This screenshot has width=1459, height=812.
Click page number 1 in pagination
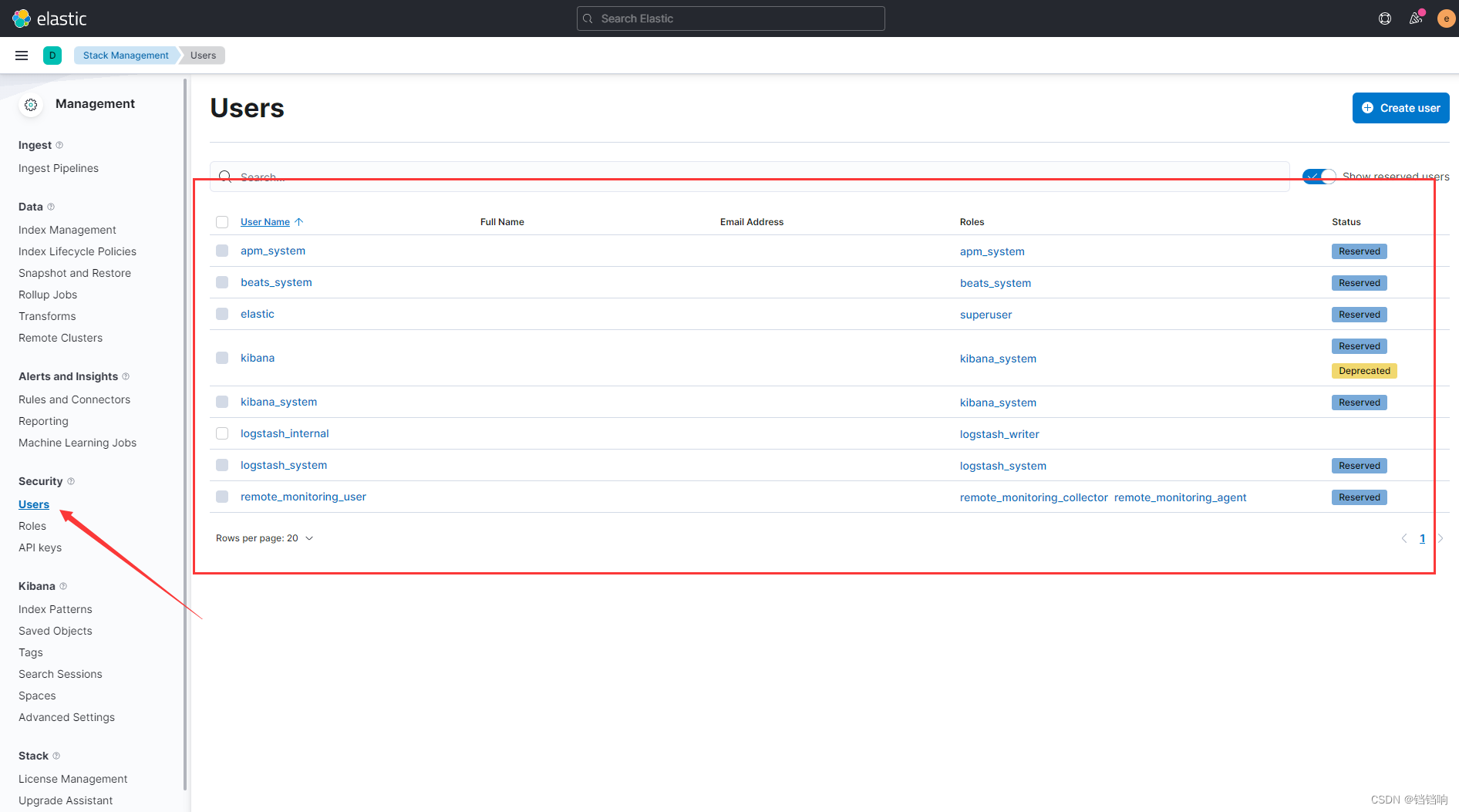[x=1422, y=538]
